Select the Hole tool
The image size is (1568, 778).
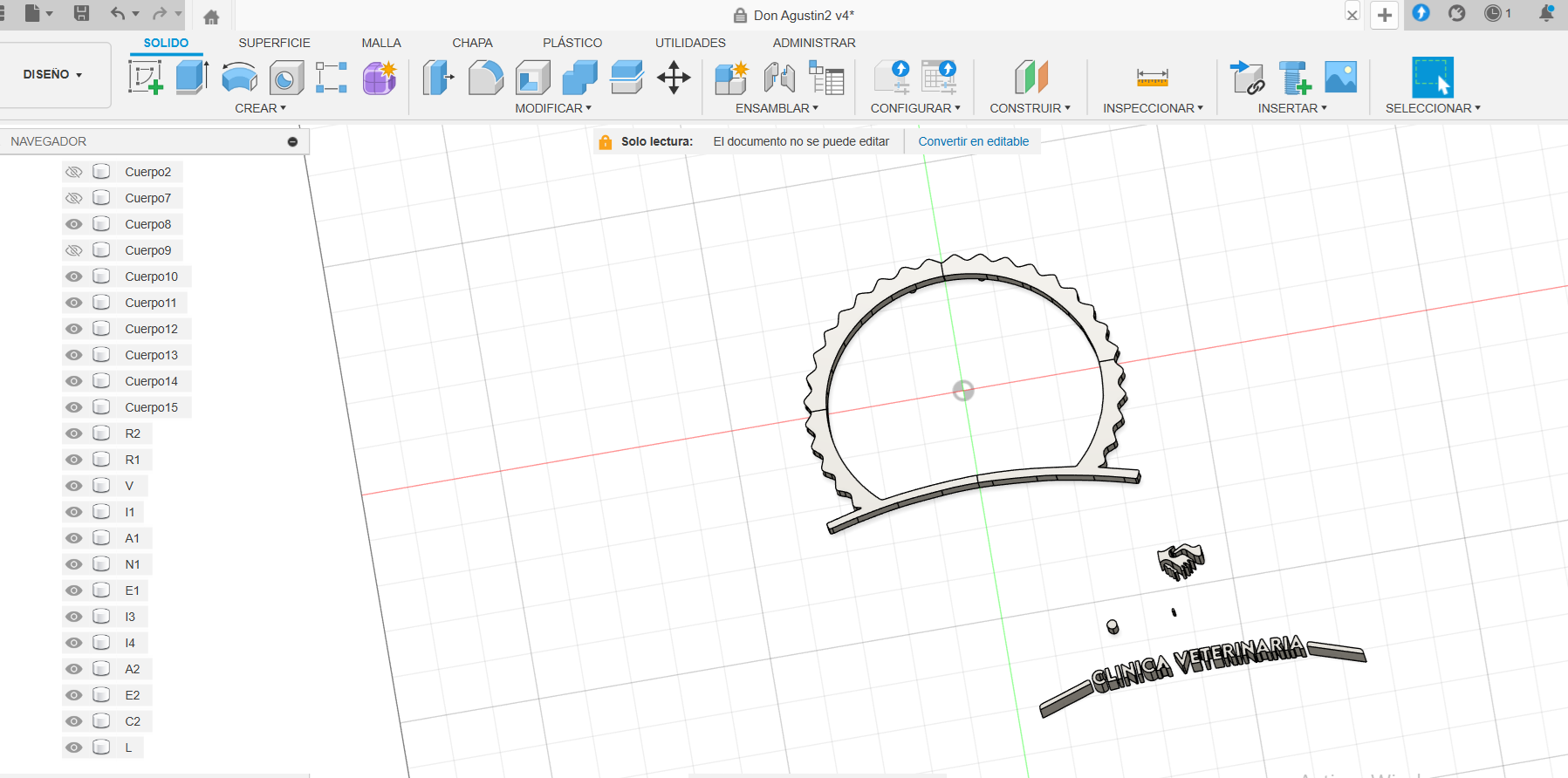pyautogui.click(x=286, y=77)
